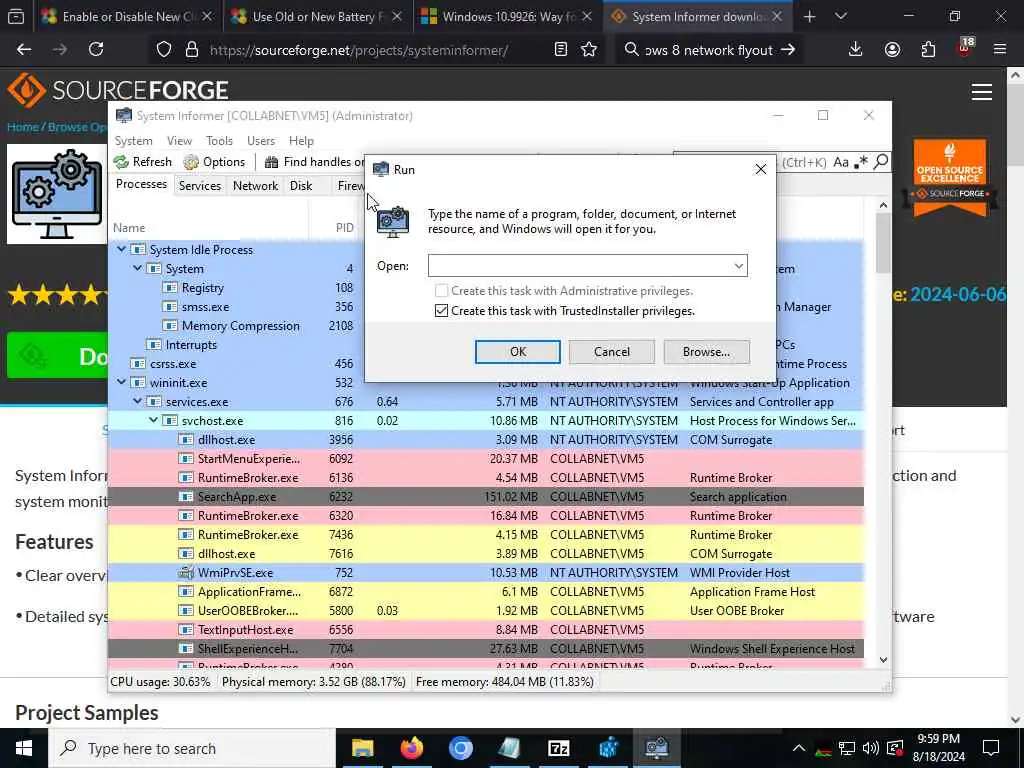
Task: Bookmark this page with star icon
Action: click(x=589, y=49)
